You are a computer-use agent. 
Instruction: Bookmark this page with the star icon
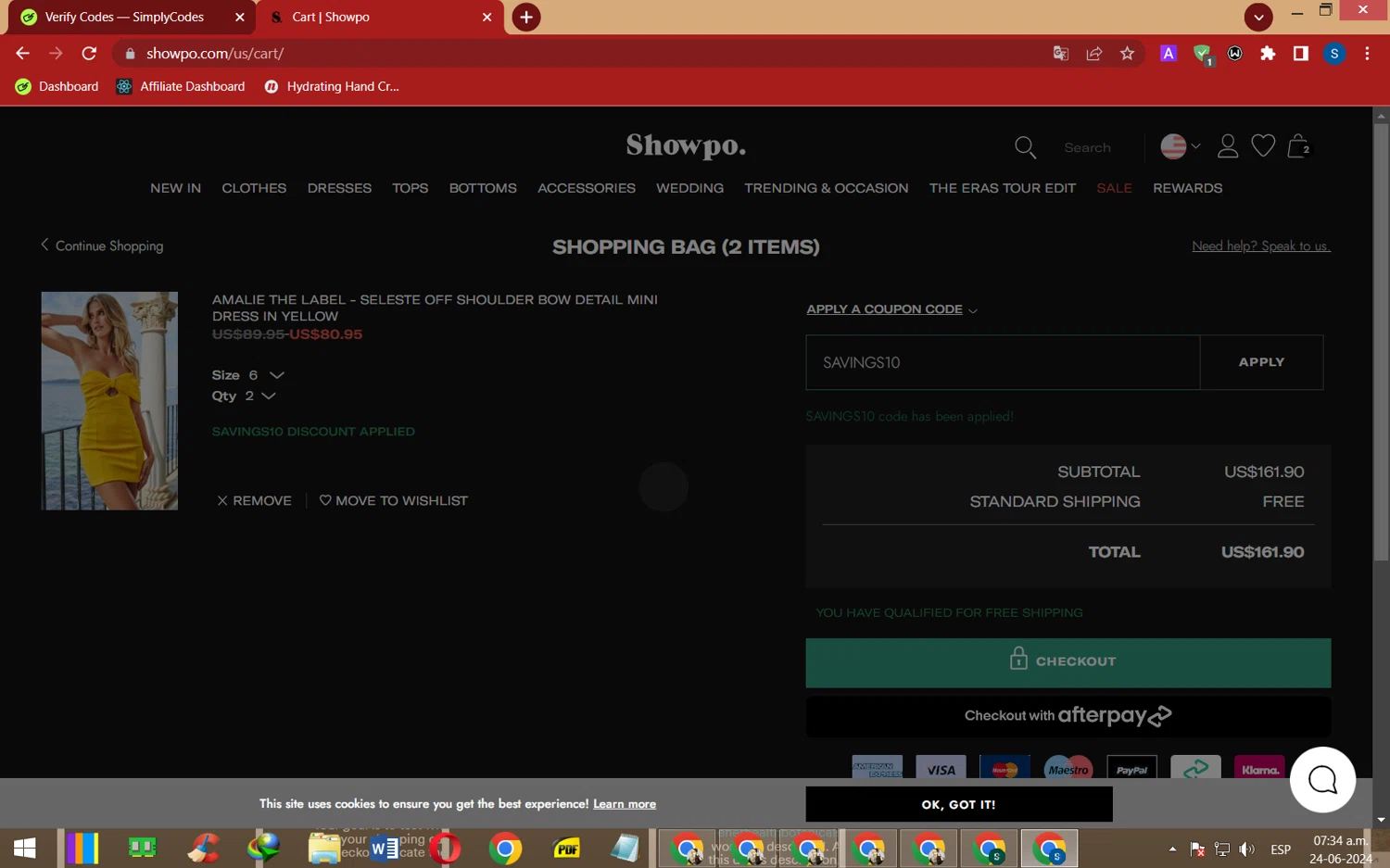click(x=1127, y=54)
